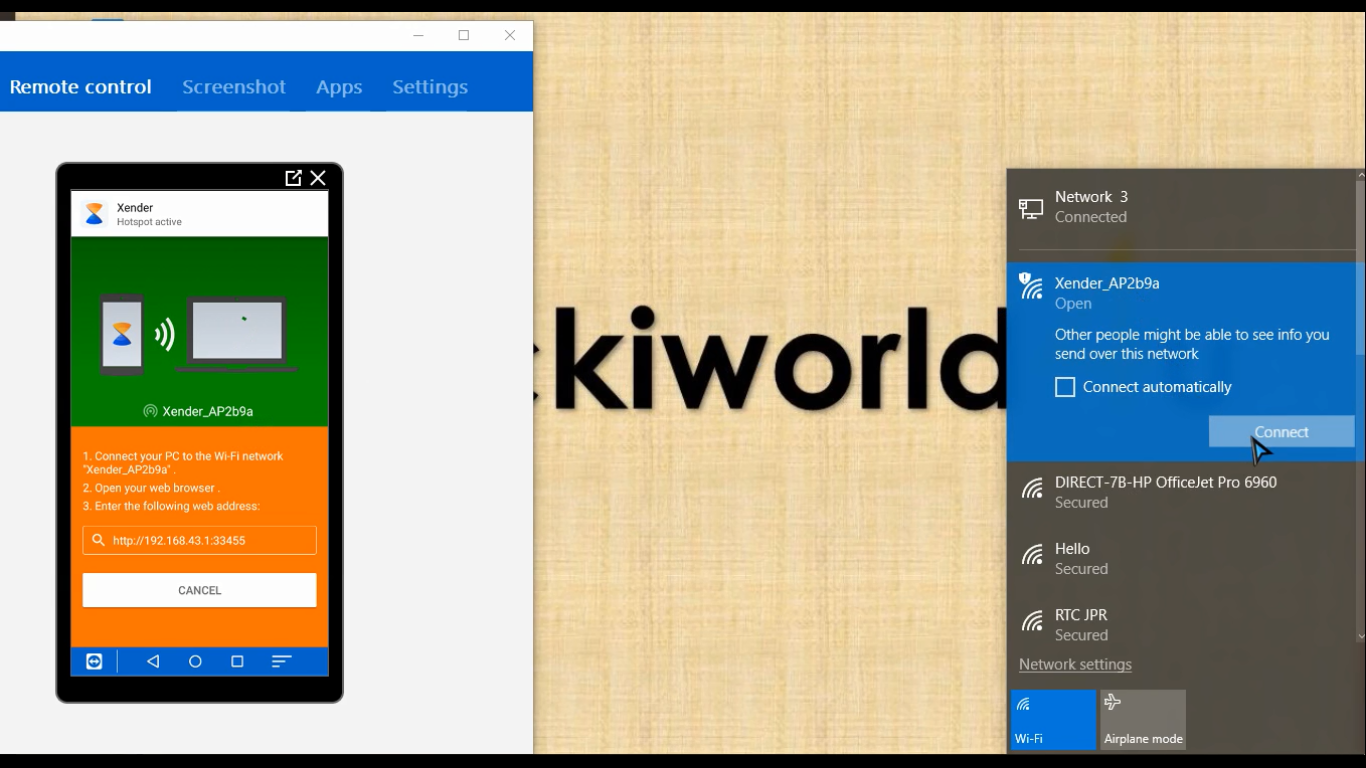The width and height of the screenshot is (1366, 768).
Task: Tap the Android back triangle button
Action: (153, 661)
